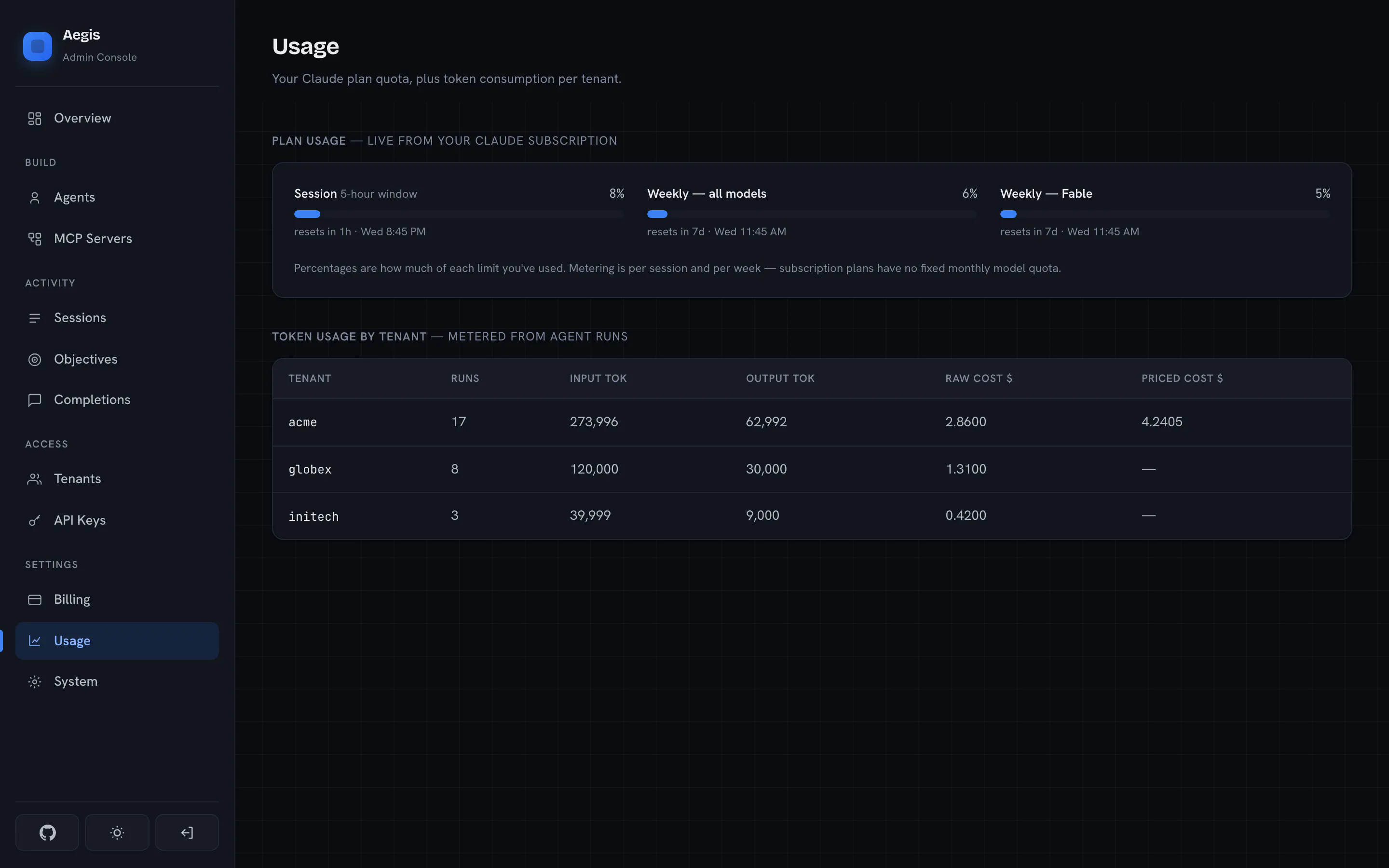Click the MCP Servers icon
This screenshot has width=1389, height=868.
(x=34, y=239)
